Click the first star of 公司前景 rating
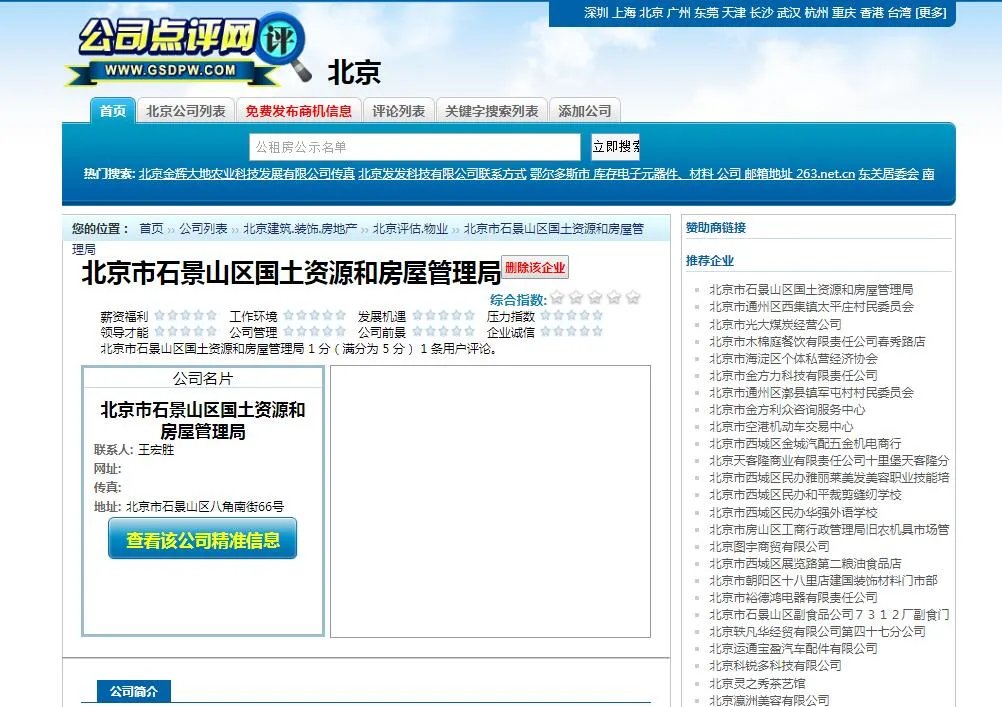The width and height of the screenshot is (1002, 707). pyautogui.click(x=418, y=331)
